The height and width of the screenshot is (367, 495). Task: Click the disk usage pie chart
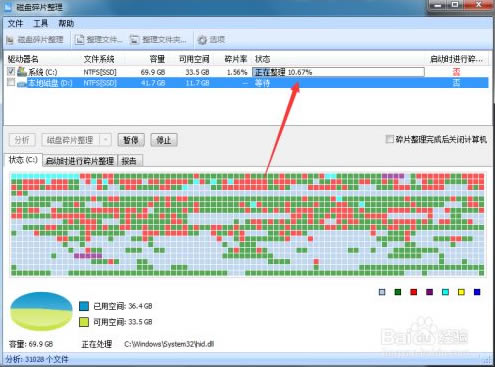pyautogui.click(x=41, y=311)
